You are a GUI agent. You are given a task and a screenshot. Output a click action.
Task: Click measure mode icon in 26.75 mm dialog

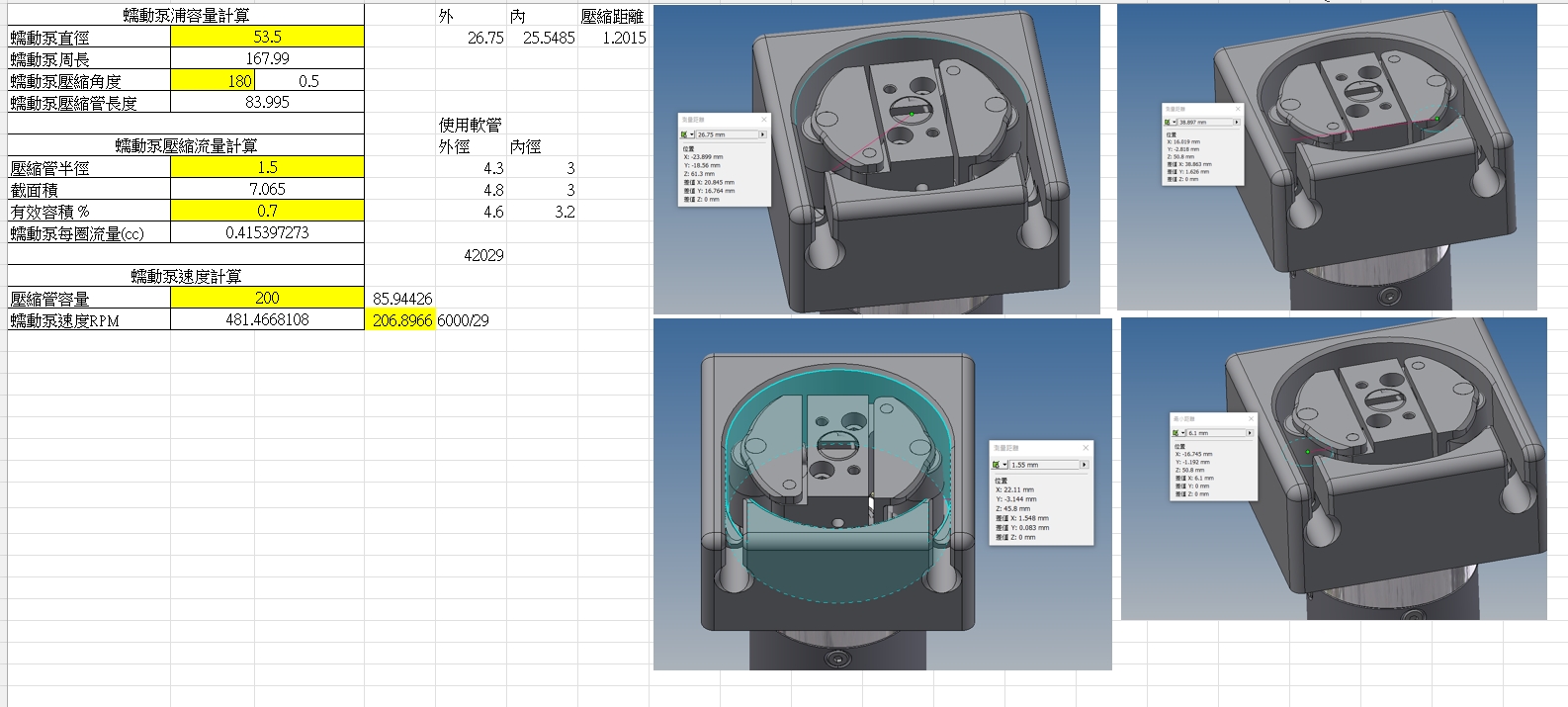pos(685,134)
